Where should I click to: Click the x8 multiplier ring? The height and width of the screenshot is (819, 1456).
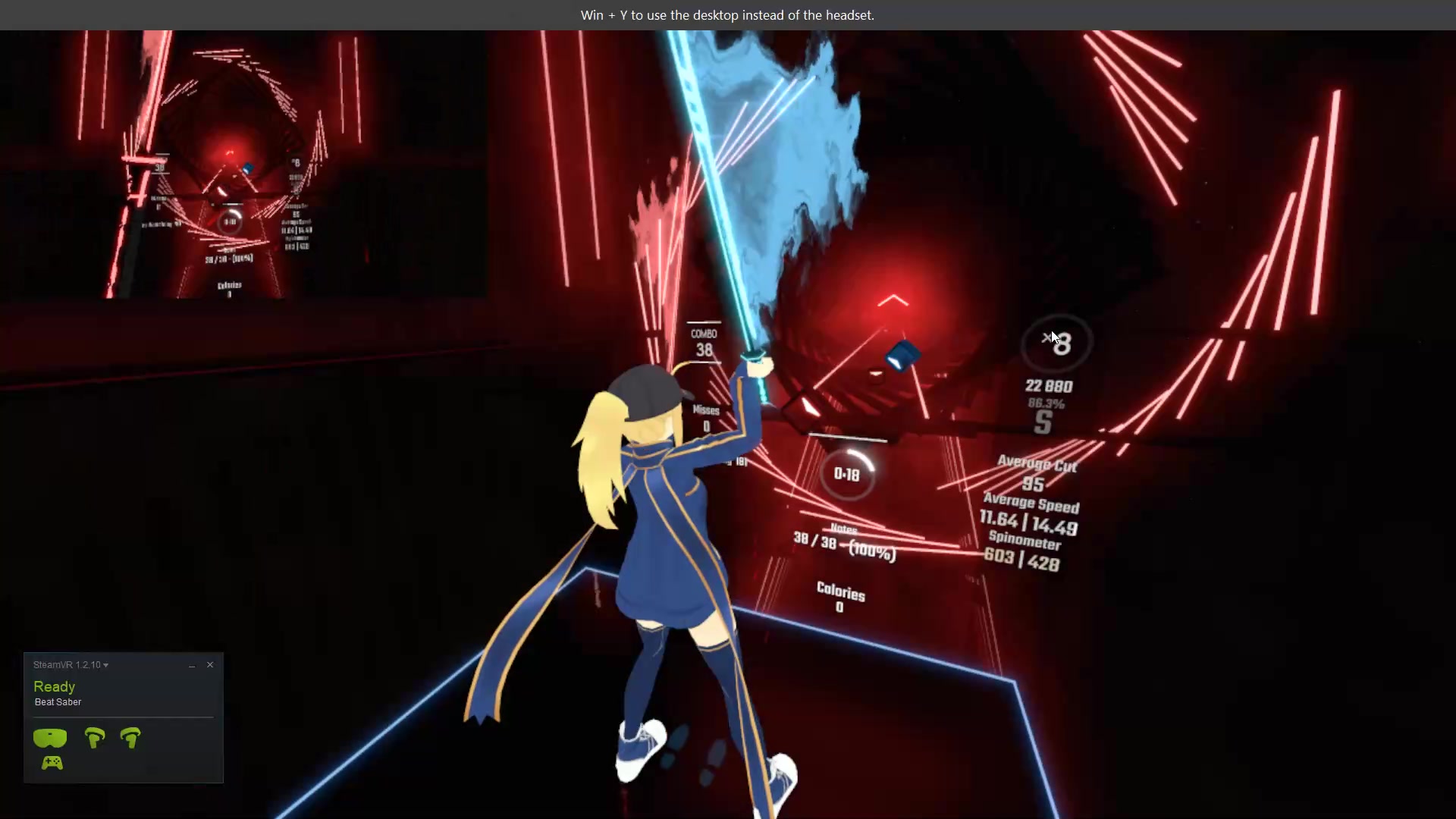[x=1056, y=344]
